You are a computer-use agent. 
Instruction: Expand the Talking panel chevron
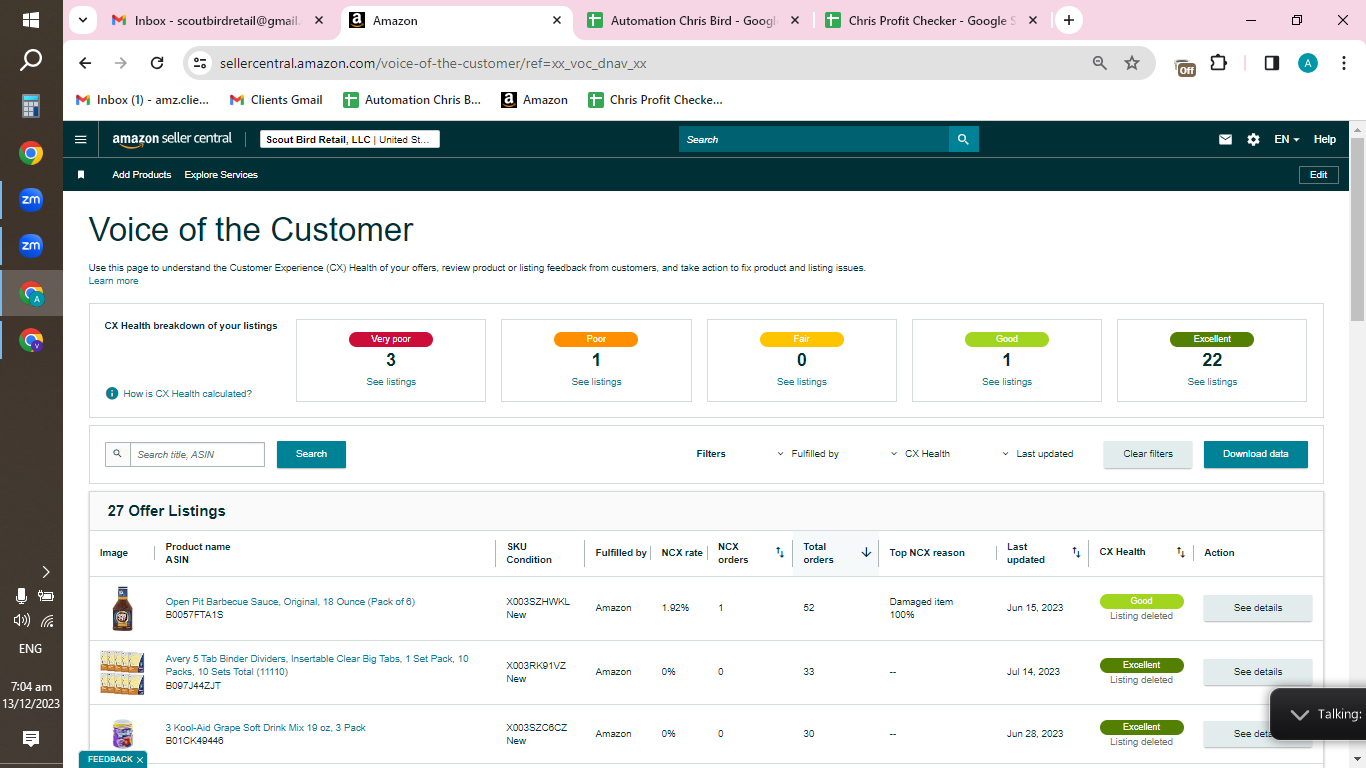1299,714
